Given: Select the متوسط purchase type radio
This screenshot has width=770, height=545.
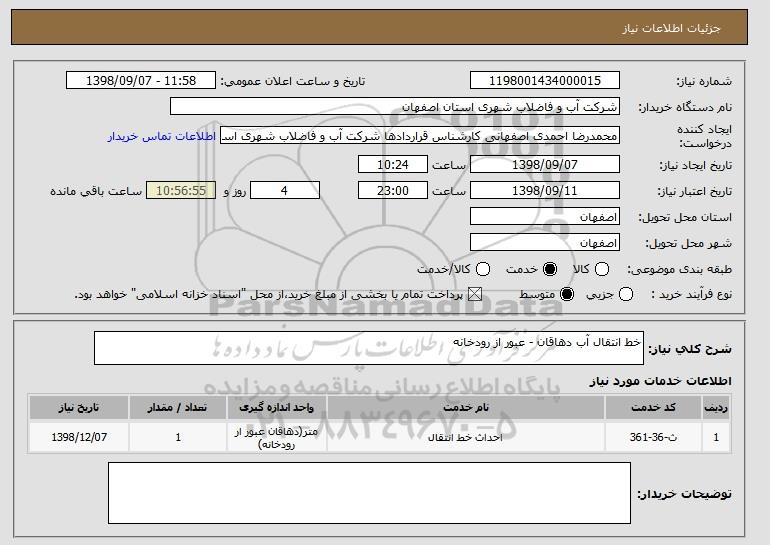Looking at the screenshot, I should (x=567, y=295).
